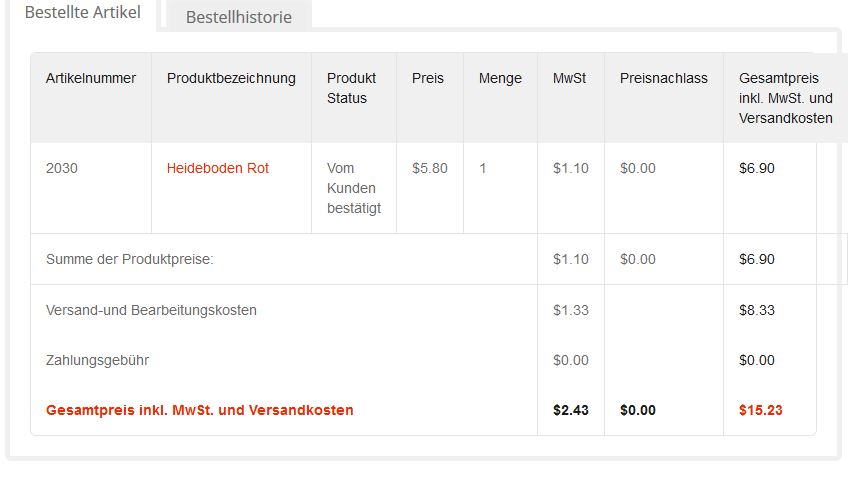Click the Preisnachlass column header
The height and width of the screenshot is (483, 858).
(663, 78)
